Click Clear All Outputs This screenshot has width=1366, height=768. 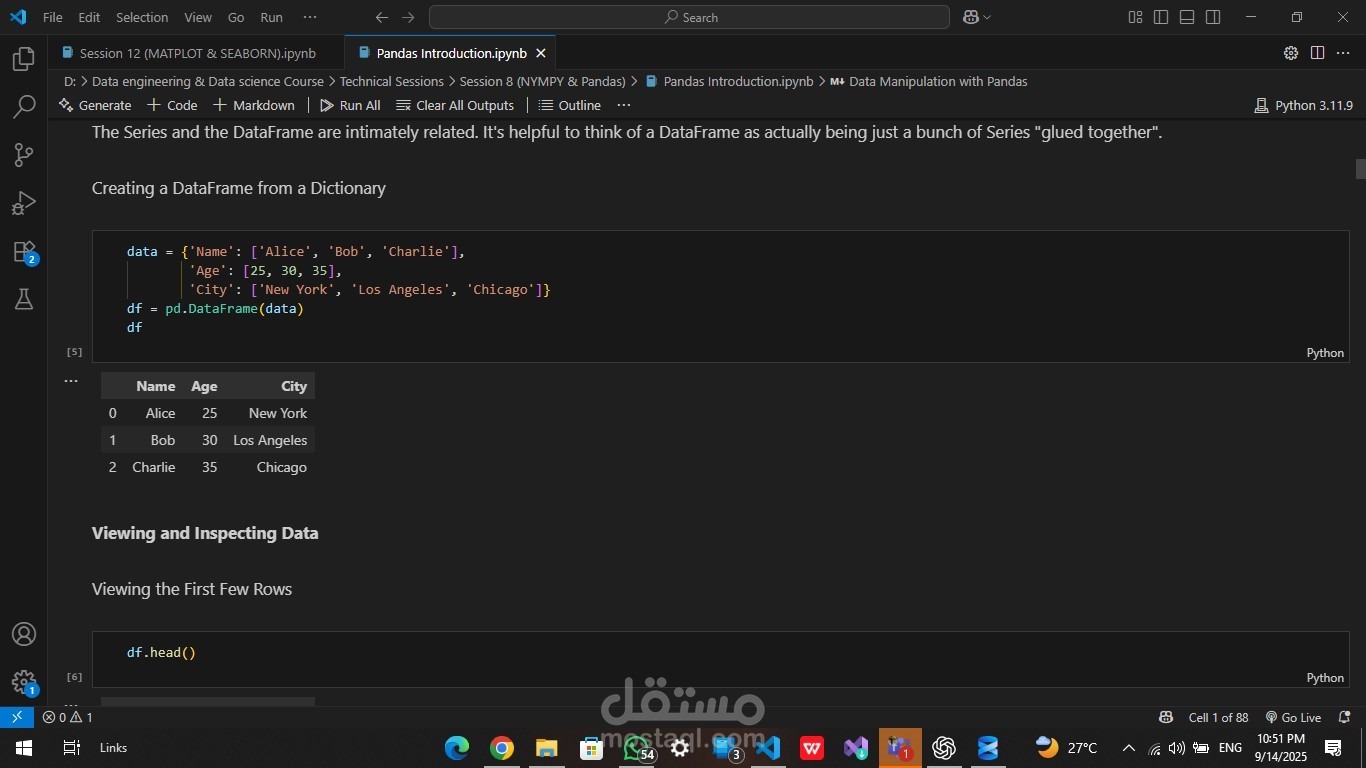pos(455,105)
